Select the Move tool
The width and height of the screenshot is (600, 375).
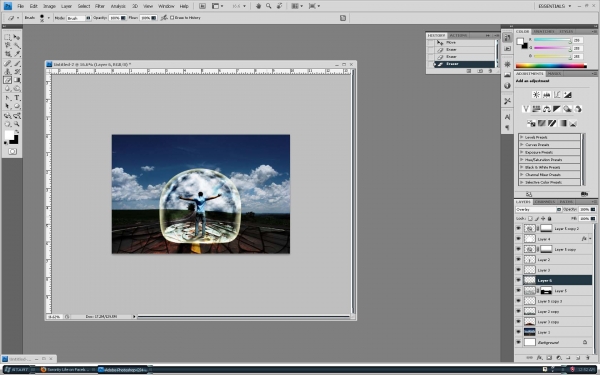(x=17, y=37)
